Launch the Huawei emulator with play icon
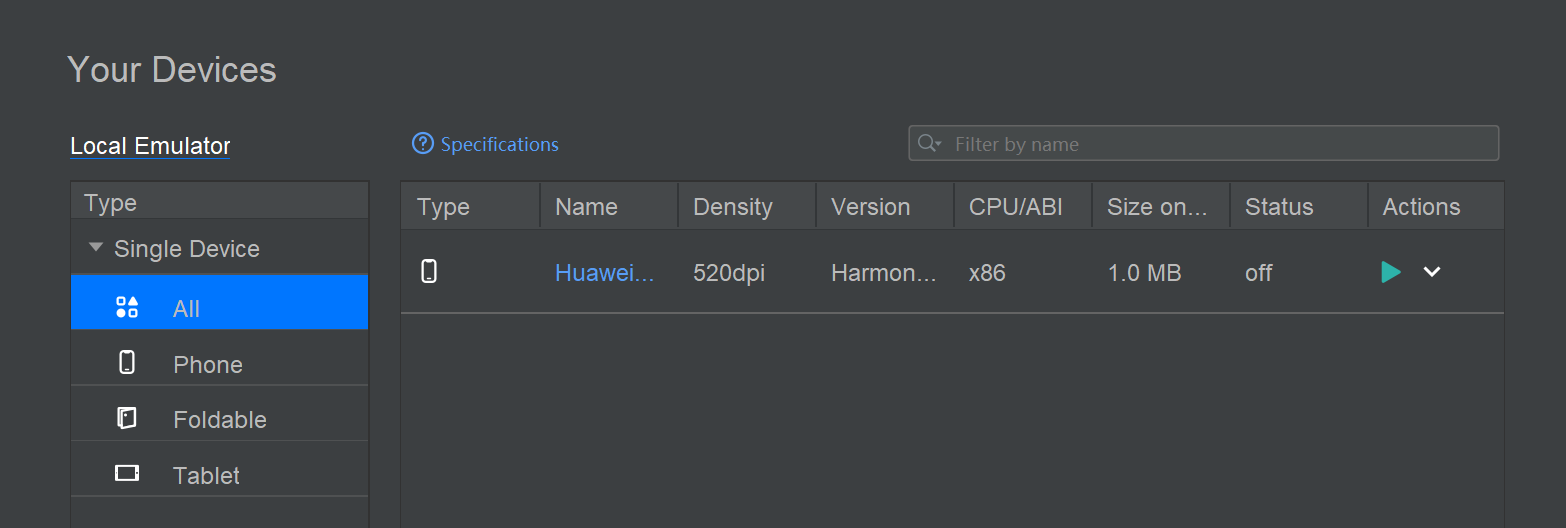This screenshot has width=1566, height=528. pos(1390,272)
